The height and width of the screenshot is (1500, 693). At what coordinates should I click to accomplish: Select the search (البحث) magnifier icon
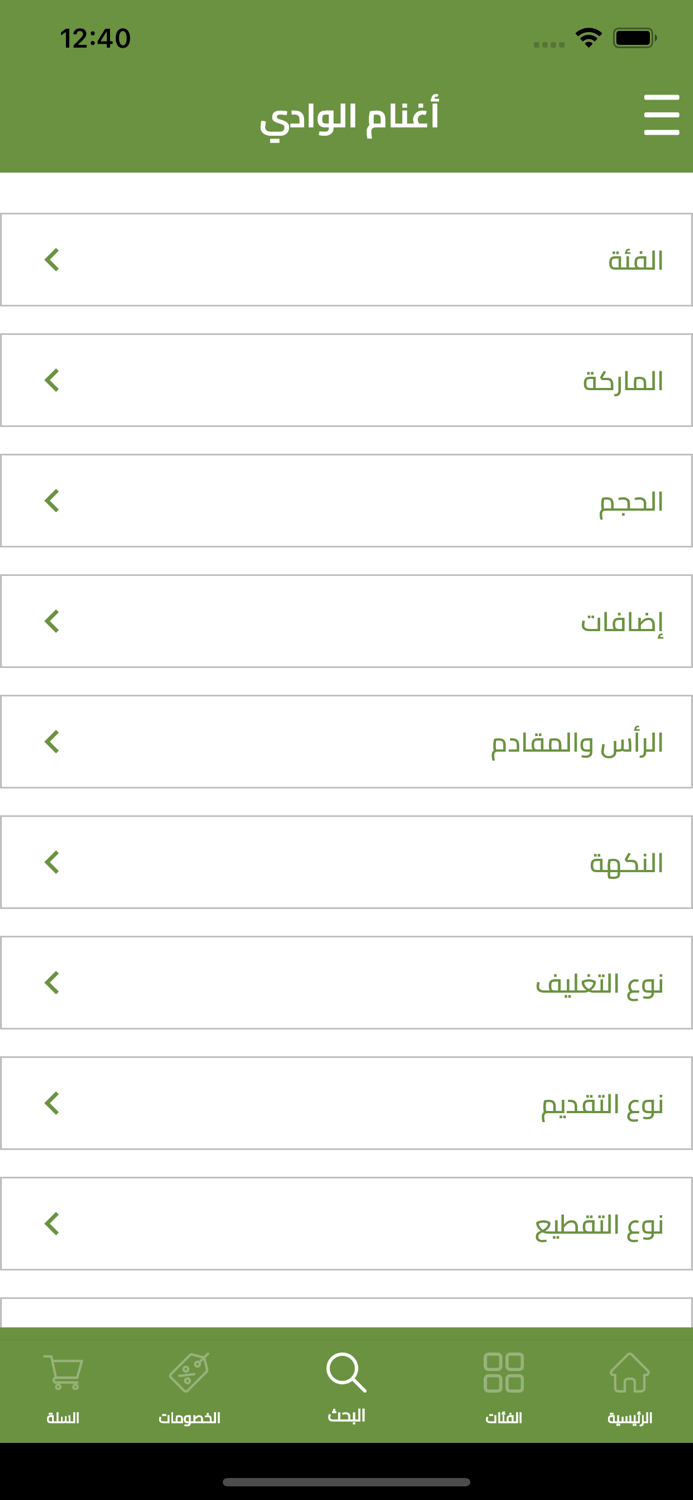point(347,1371)
